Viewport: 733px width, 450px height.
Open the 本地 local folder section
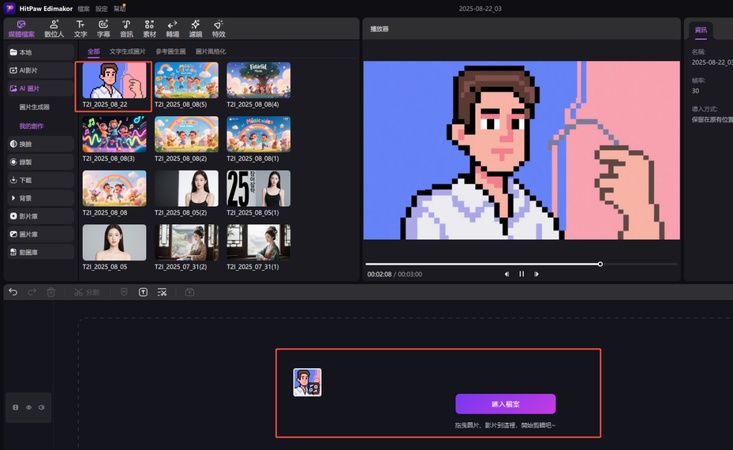point(41,52)
